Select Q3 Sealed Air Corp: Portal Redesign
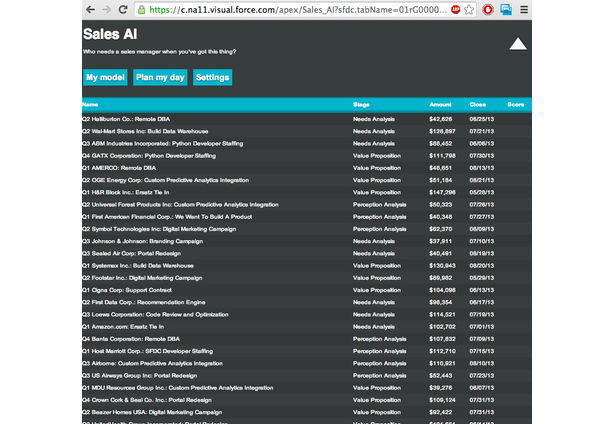This screenshot has width=615, height=424. coord(307,253)
